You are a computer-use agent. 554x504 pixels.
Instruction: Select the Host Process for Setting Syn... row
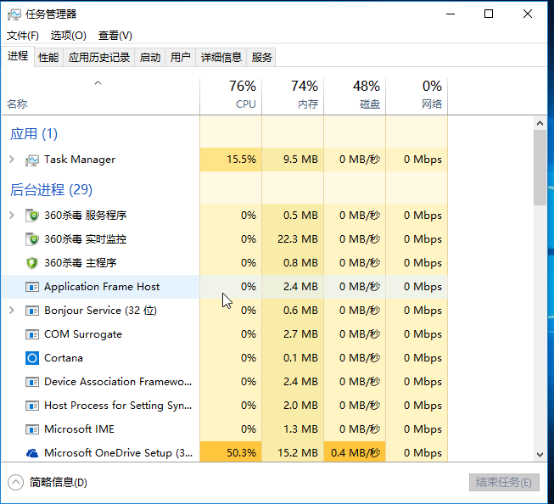(x=225, y=405)
